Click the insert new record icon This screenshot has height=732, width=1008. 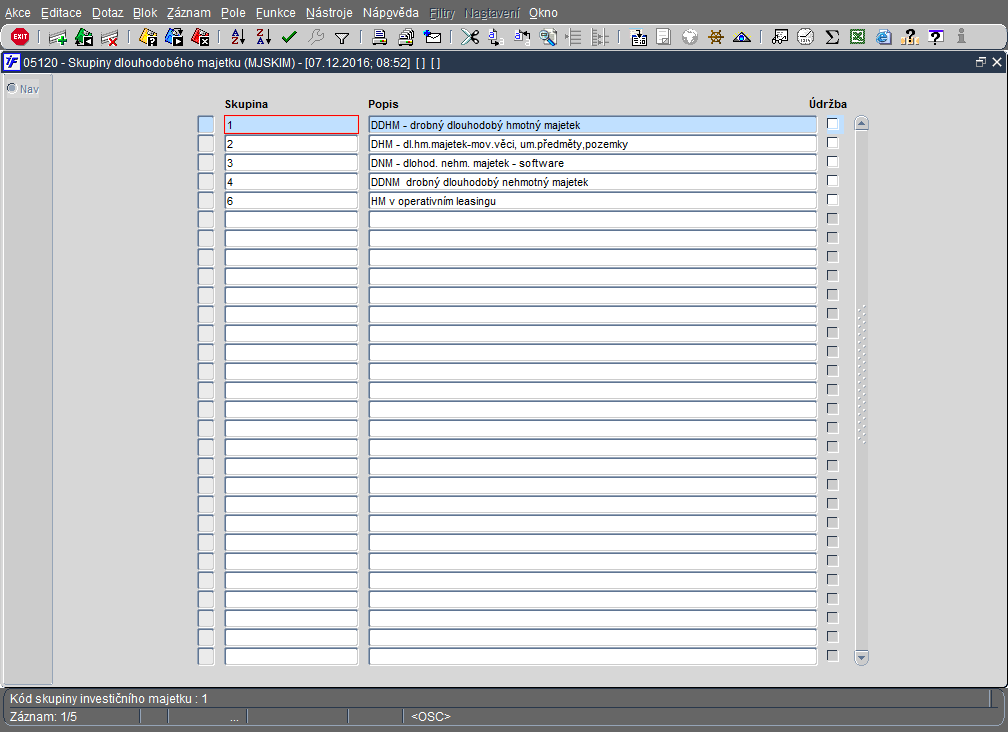click(58, 37)
